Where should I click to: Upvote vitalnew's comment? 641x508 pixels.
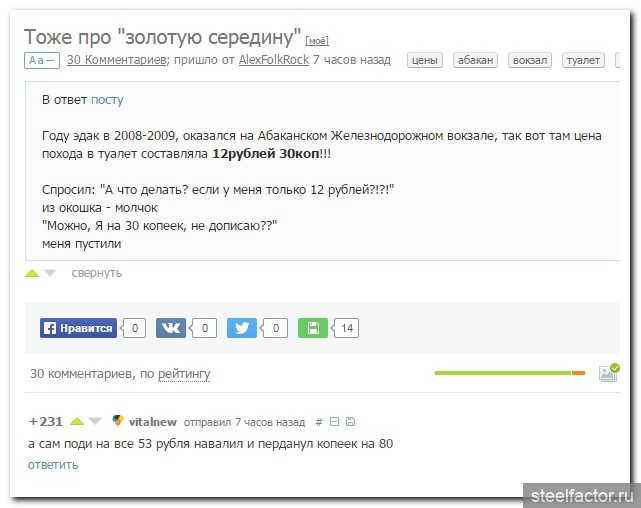coord(76,421)
